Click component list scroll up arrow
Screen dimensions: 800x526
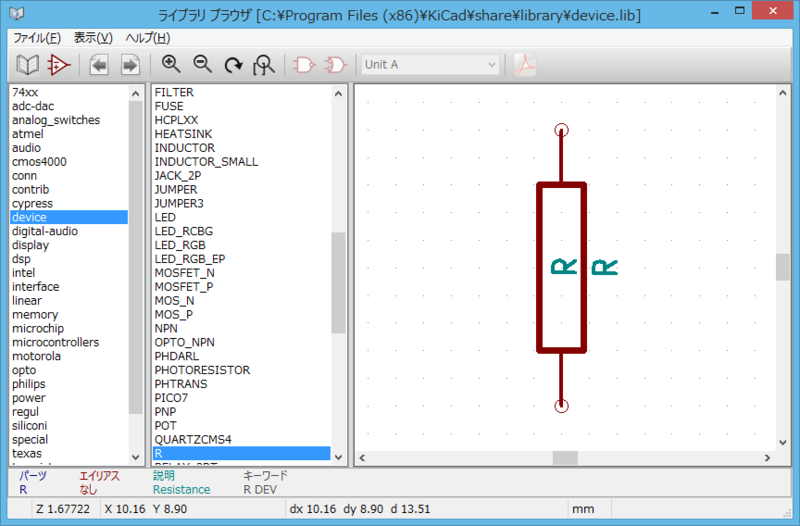point(338,93)
